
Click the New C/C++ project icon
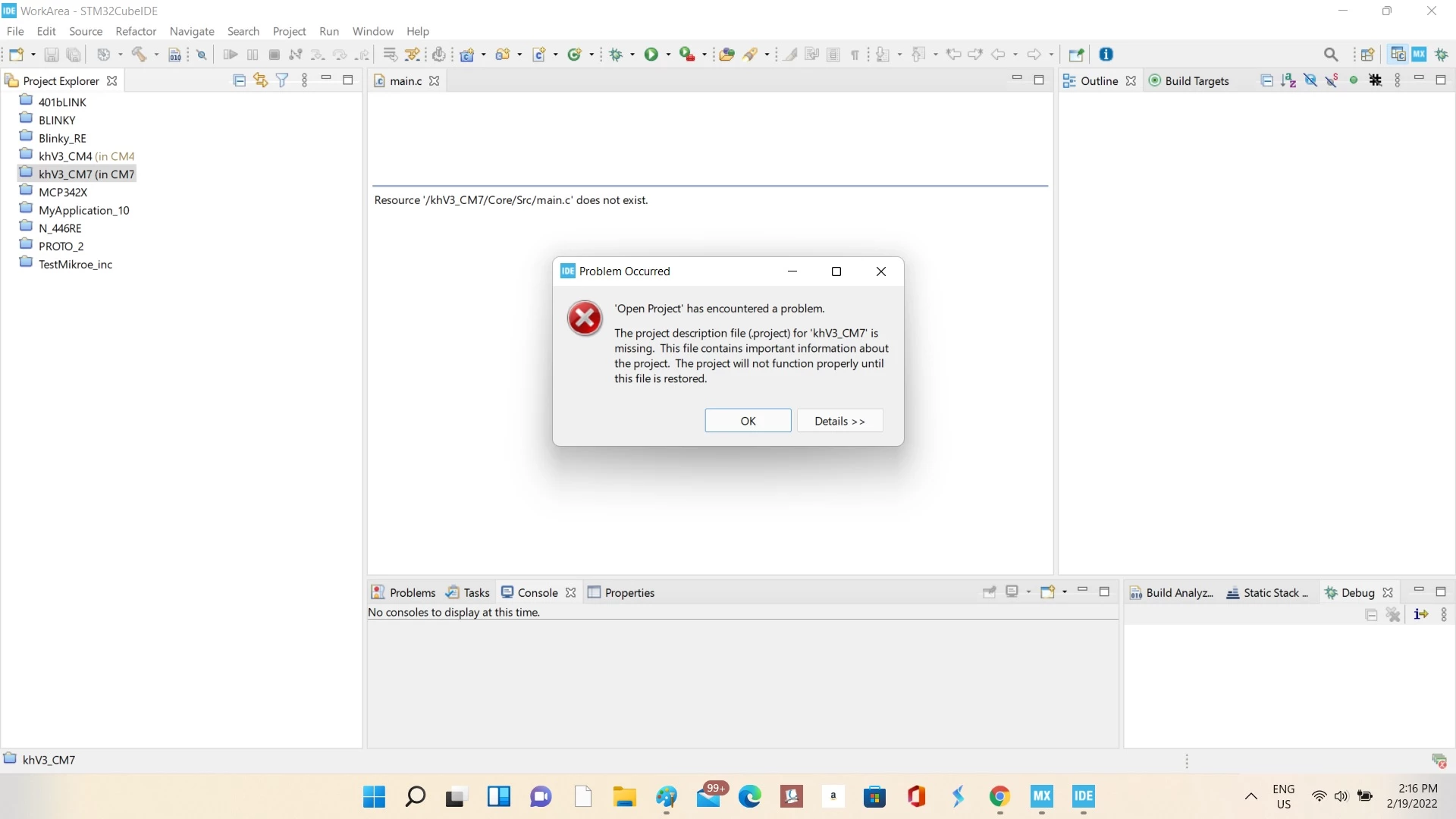467,55
